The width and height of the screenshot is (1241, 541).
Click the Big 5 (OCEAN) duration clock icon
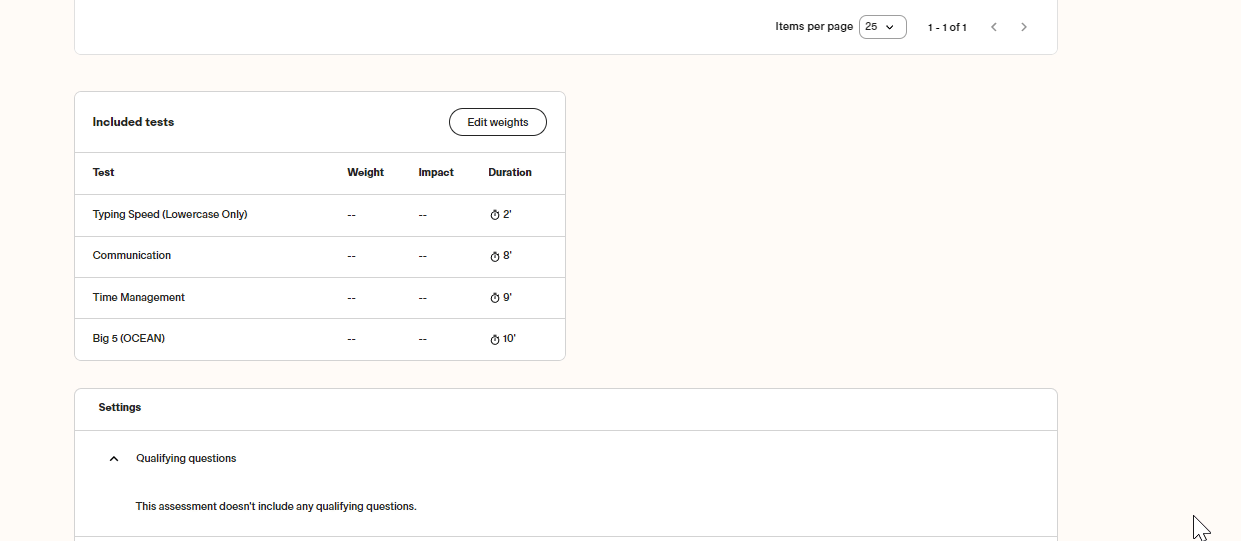[494, 340]
